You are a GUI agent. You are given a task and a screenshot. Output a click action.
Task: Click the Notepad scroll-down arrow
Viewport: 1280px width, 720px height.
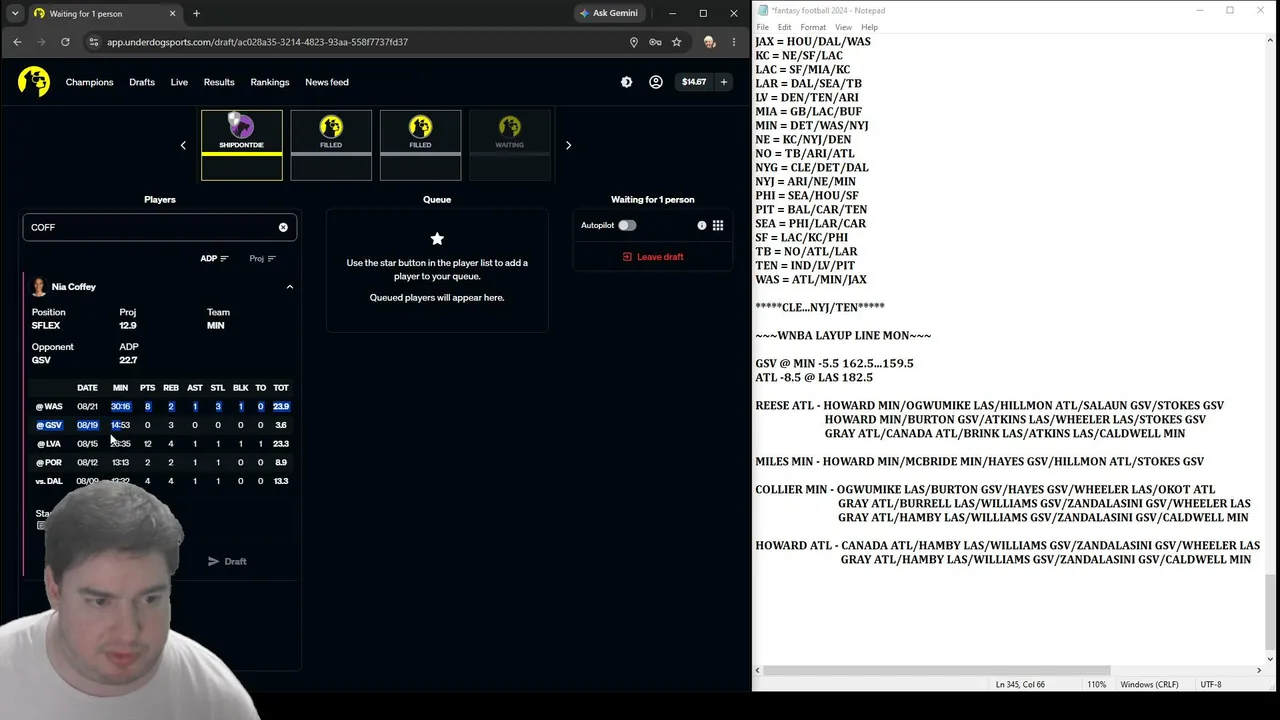pos(1271,659)
